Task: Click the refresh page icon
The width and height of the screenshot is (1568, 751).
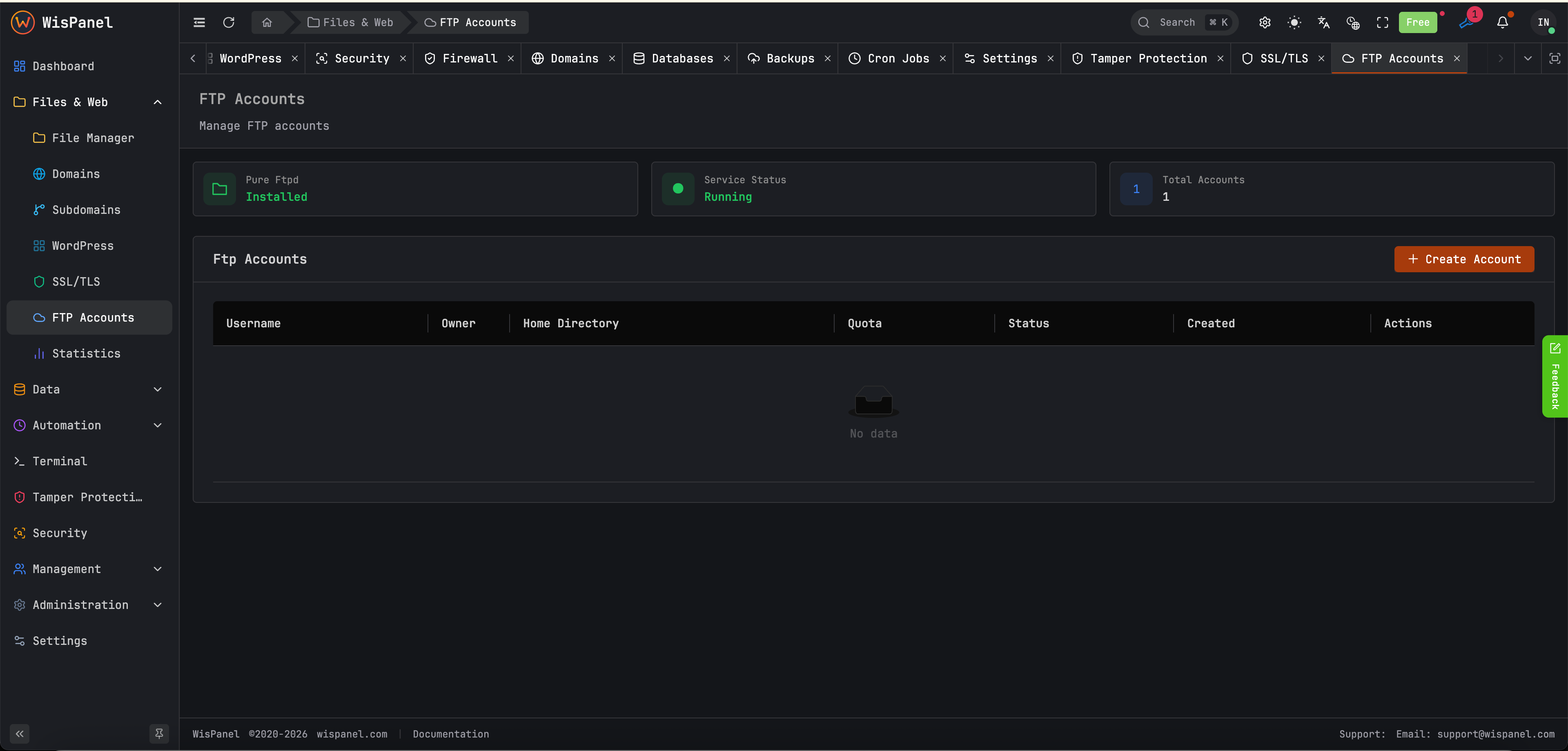Action: (229, 22)
